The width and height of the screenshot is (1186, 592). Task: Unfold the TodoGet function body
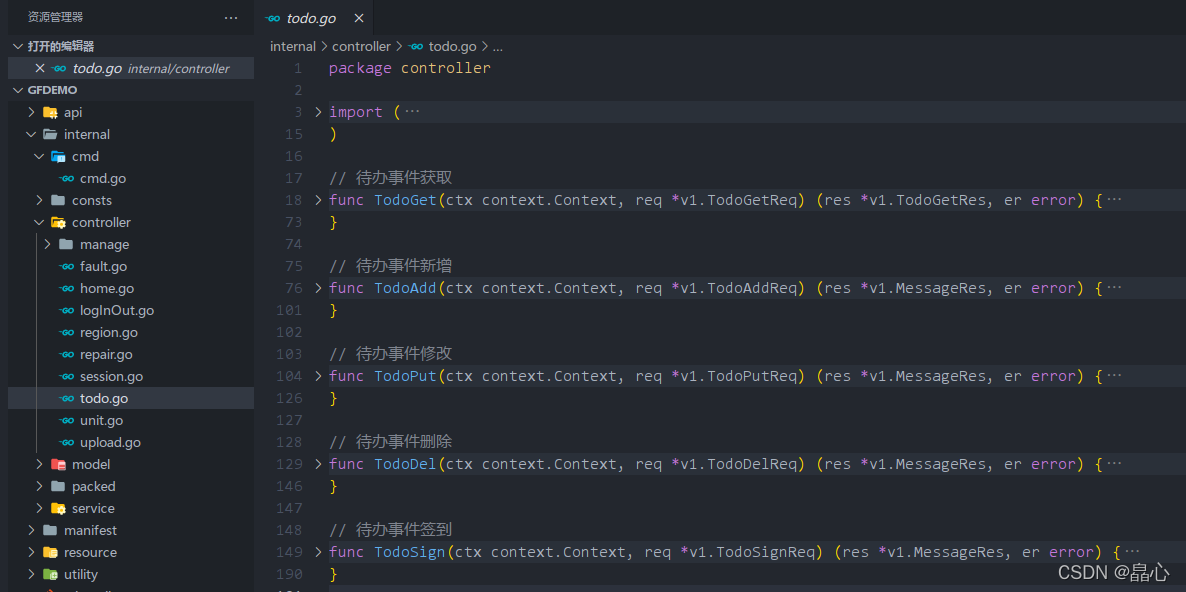pyautogui.click(x=318, y=200)
